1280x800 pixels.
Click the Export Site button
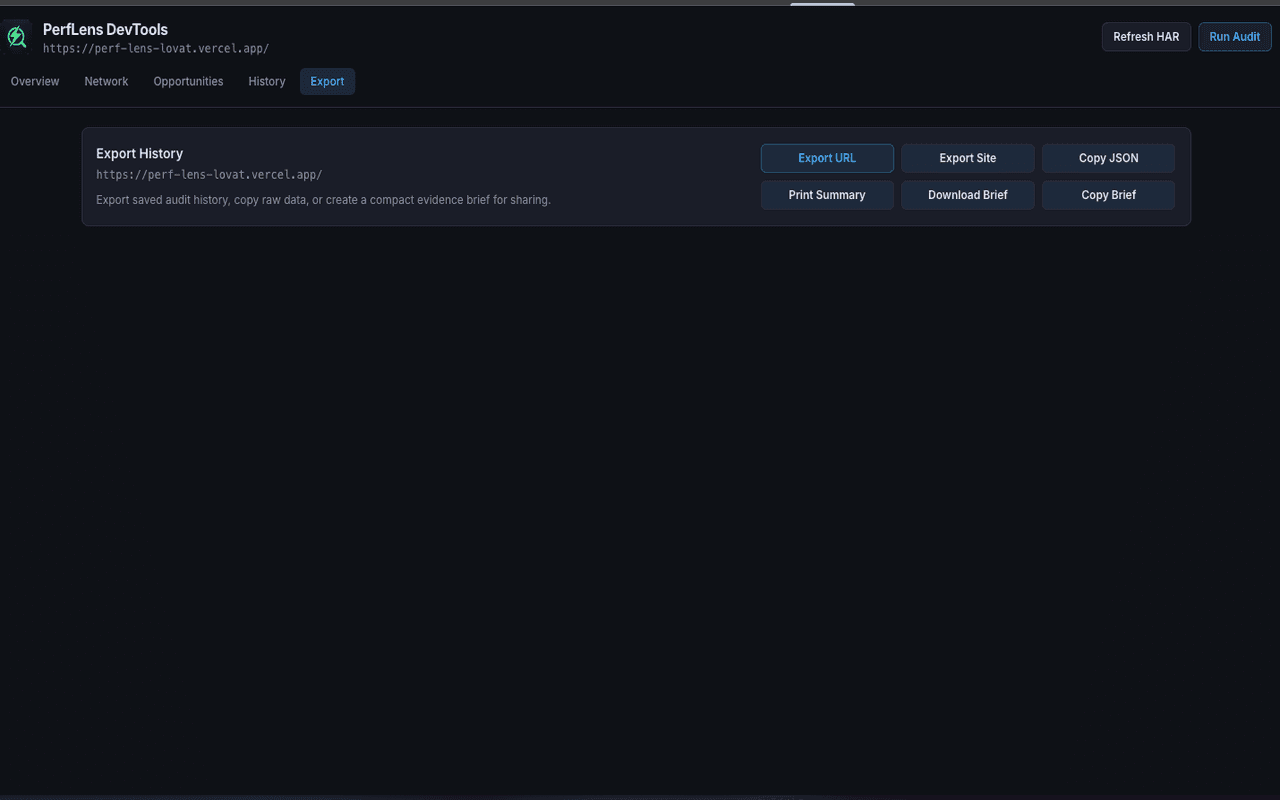click(968, 158)
